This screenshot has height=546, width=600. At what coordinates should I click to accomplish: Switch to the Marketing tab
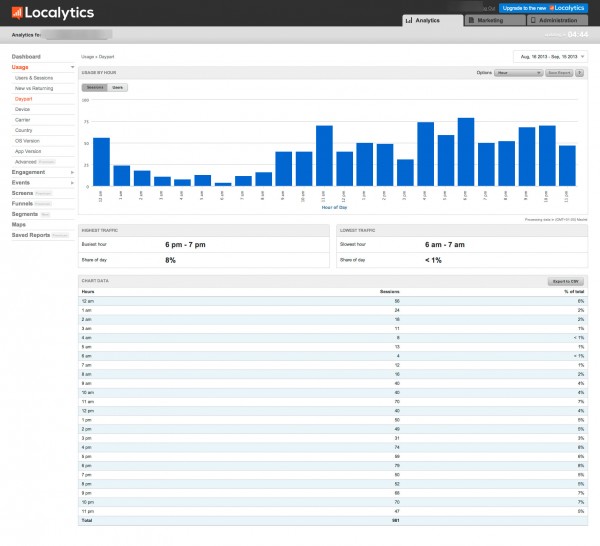[495, 20]
